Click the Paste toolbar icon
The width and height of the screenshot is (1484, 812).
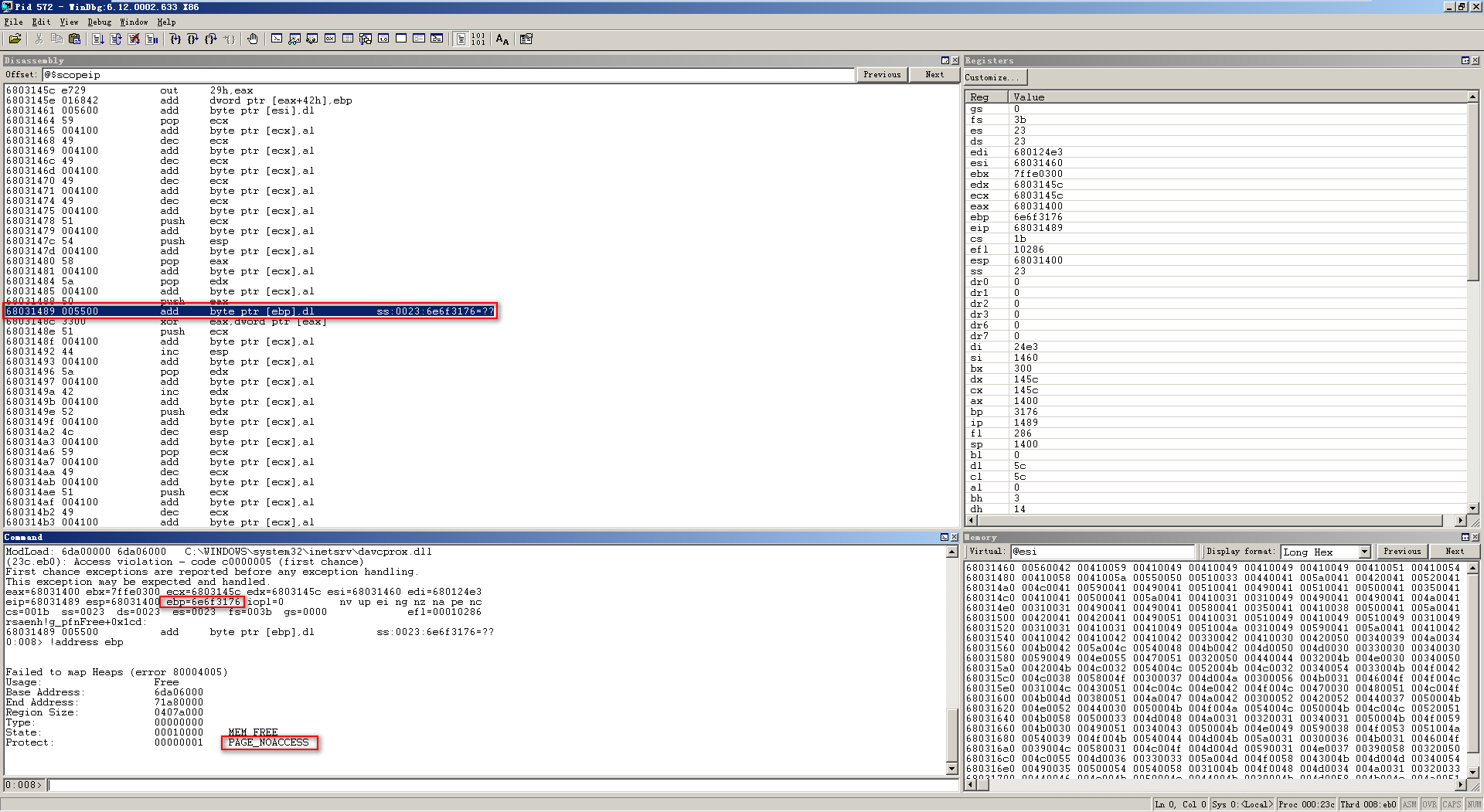point(74,39)
